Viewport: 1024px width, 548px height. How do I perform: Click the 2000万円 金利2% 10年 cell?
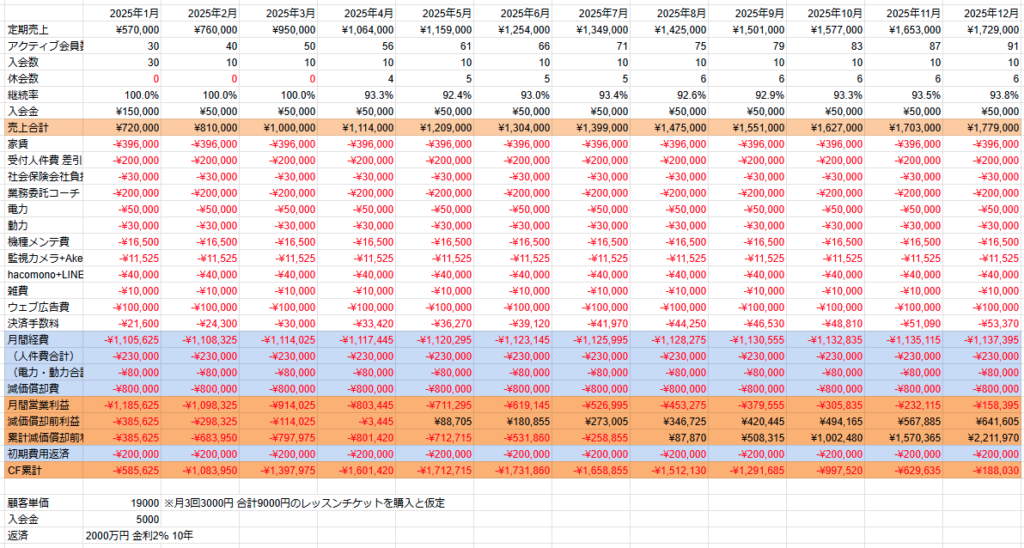pos(139,536)
